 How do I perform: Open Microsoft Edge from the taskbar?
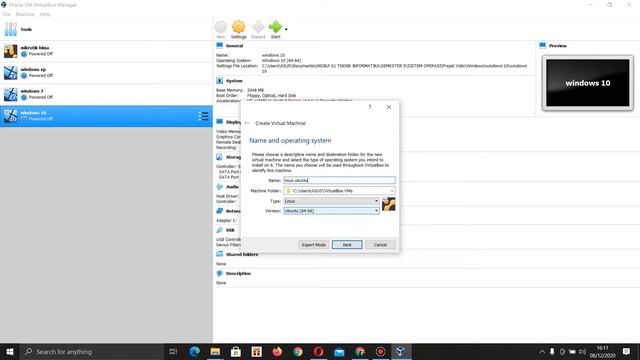194,351
